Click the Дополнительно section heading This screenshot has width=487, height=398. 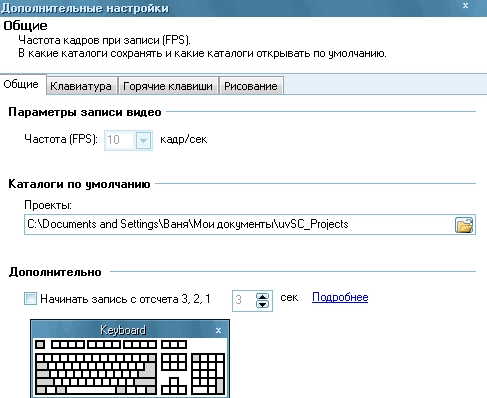[x=55, y=272]
